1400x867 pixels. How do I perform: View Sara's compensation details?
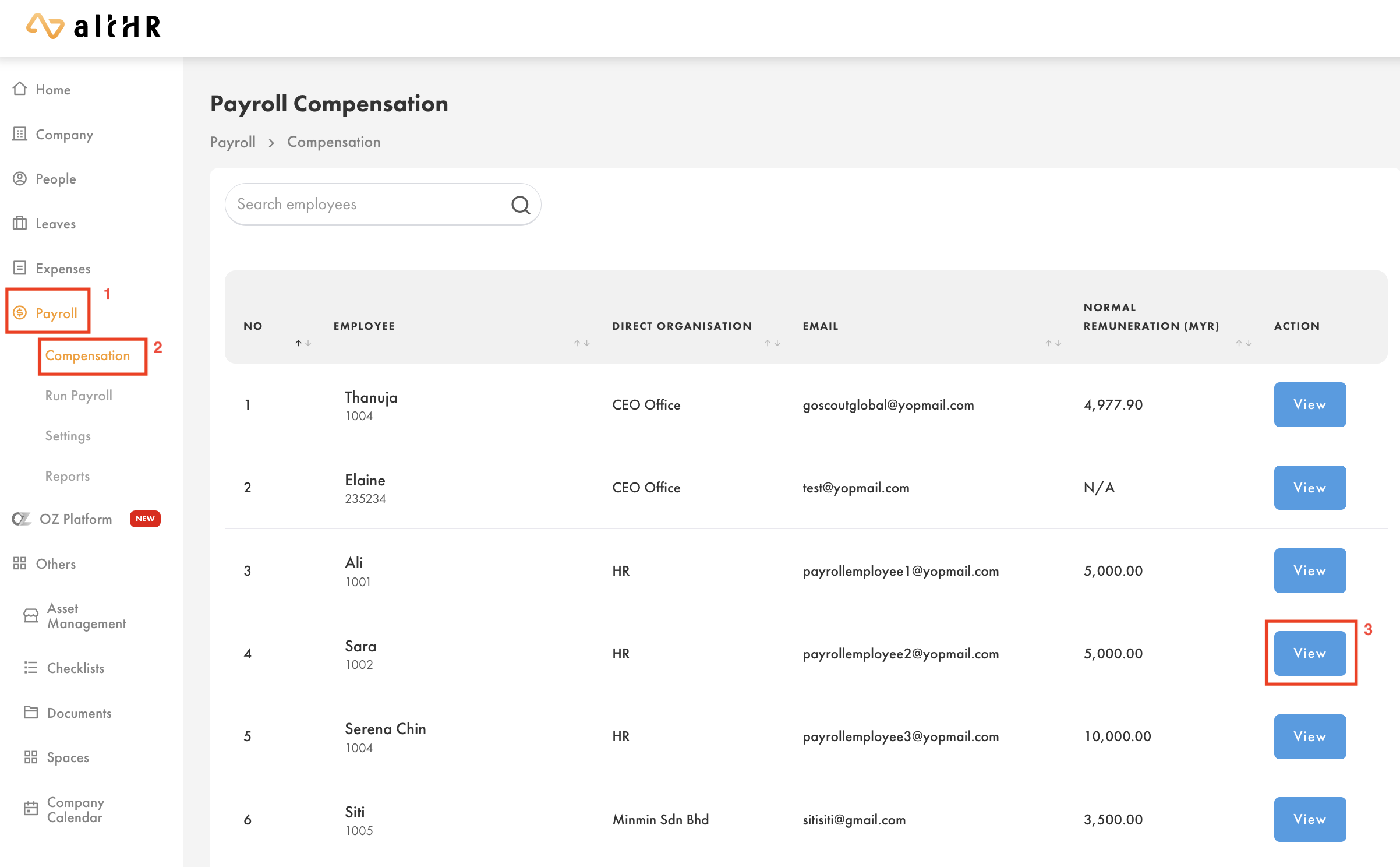pos(1309,653)
